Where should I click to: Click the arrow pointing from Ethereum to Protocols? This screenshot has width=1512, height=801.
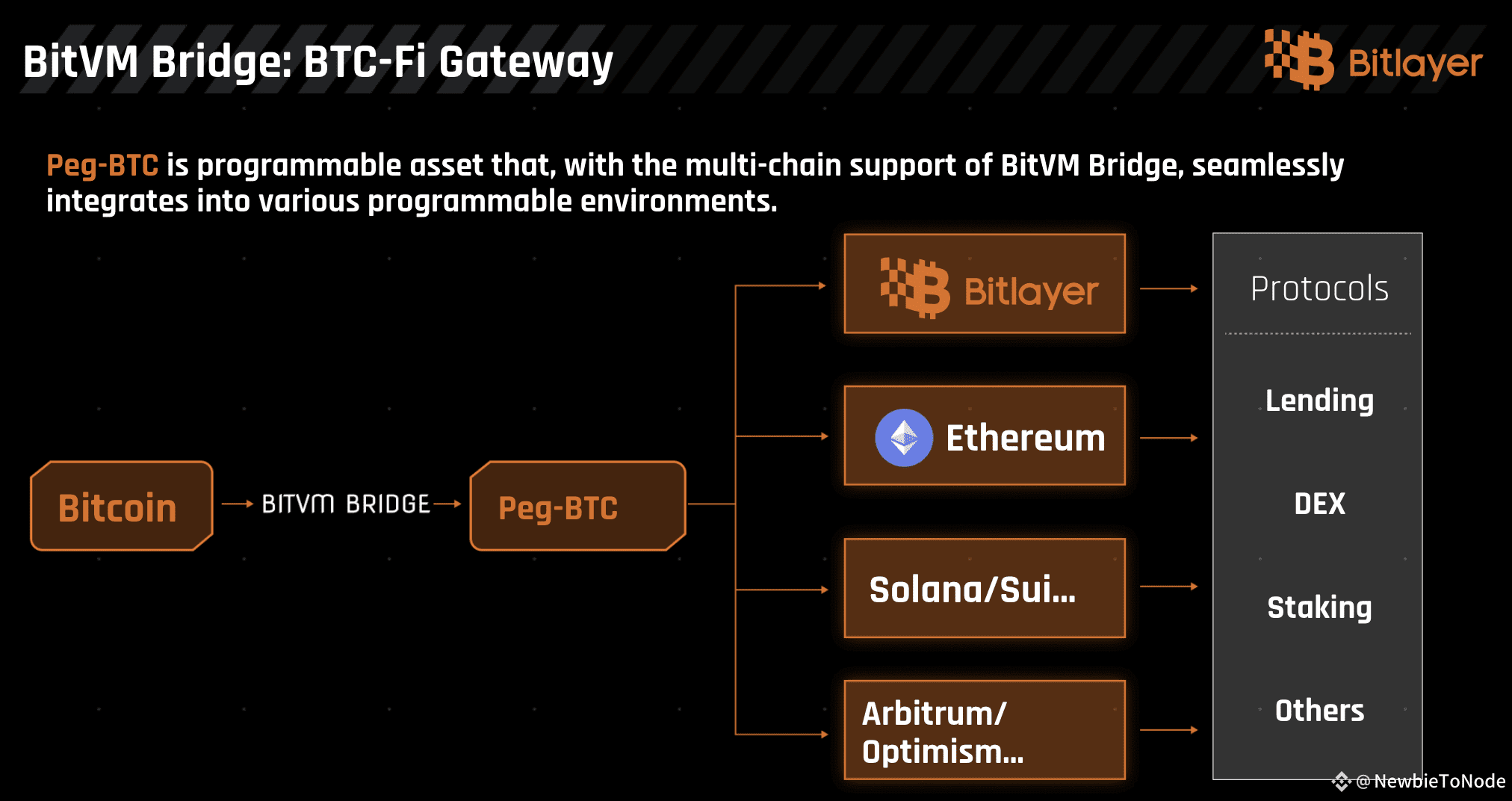pyautogui.click(x=1169, y=438)
